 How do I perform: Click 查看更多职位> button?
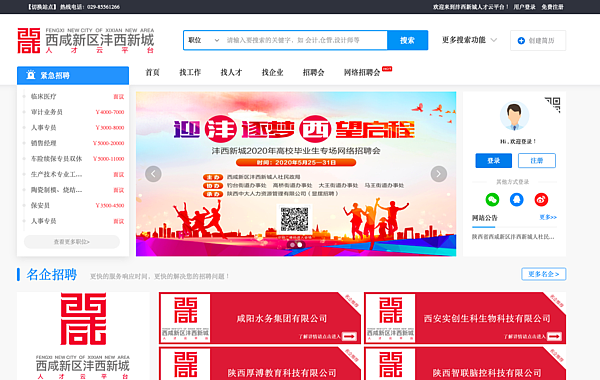point(72,241)
